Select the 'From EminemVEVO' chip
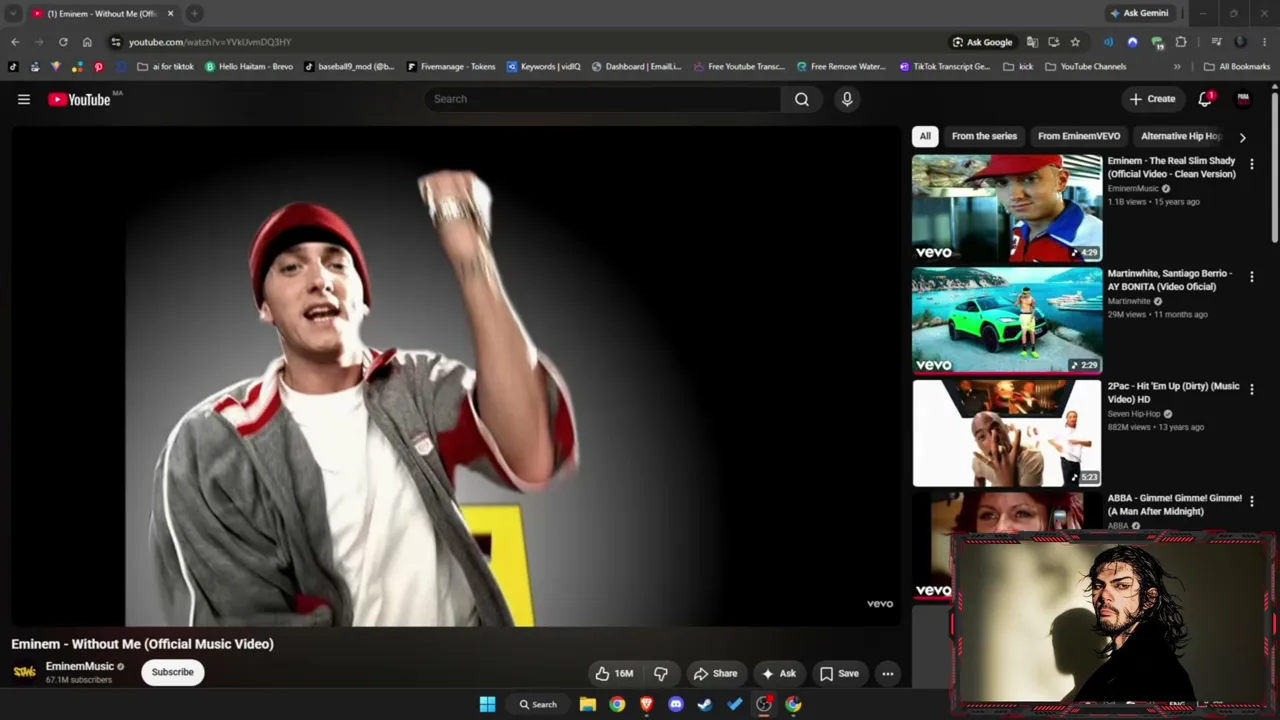Image resolution: width=1280 pixels, height=720 pixels. click(1079, 136)
